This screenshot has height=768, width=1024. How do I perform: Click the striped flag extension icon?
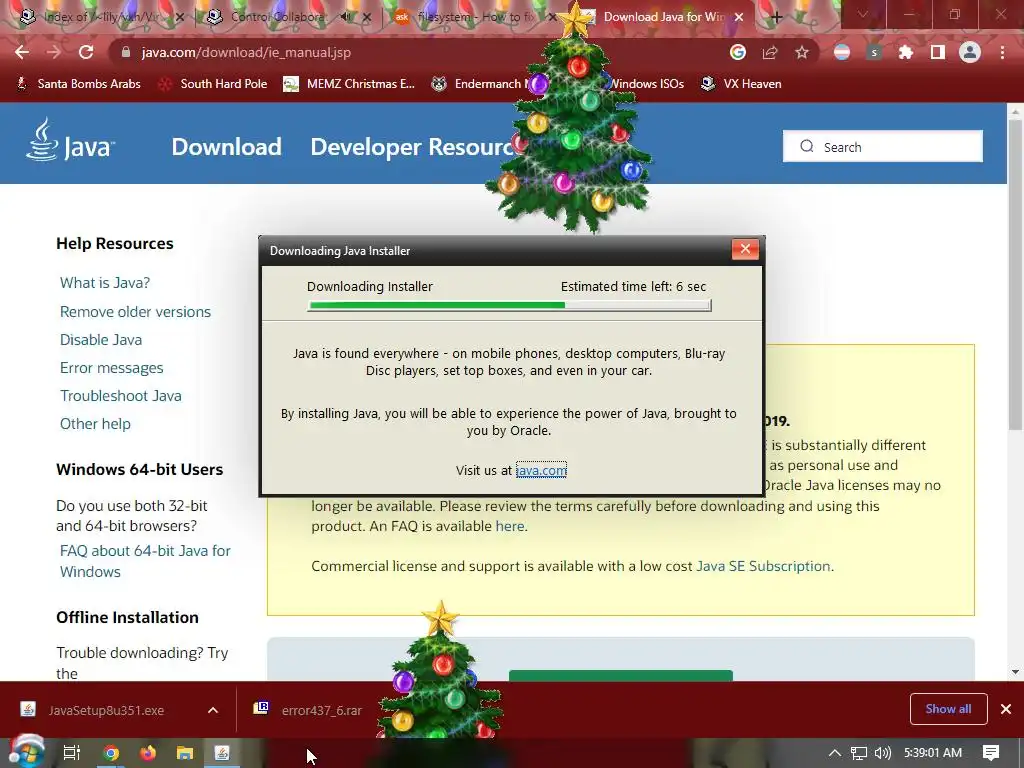842,52
